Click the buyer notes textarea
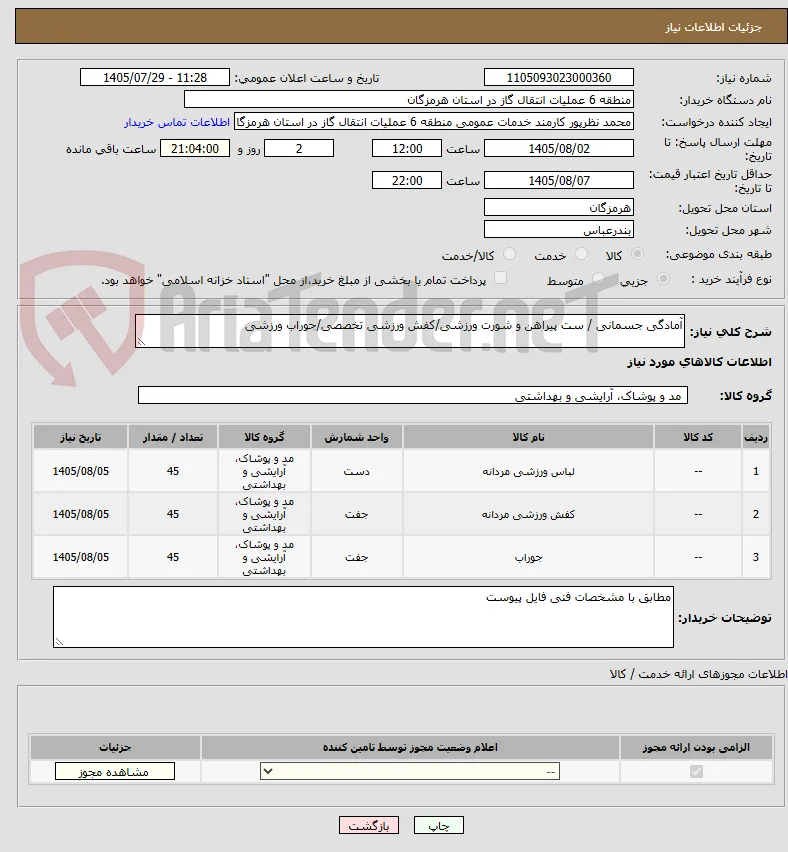788x852 pixels. pyautogui.click(x=364, y=617)
